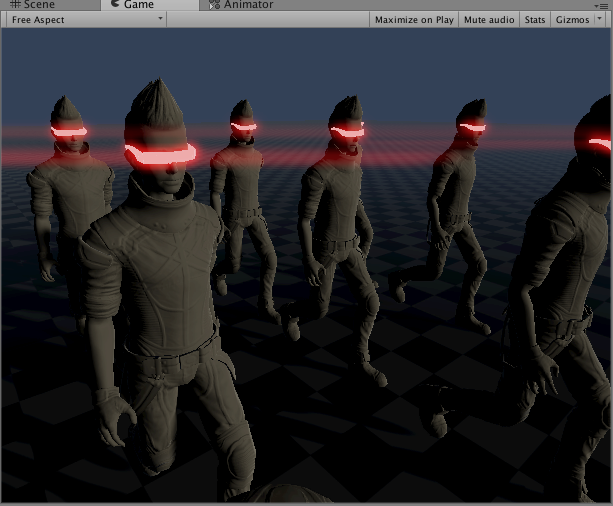This screenshot has height=506, width=613.
Task: Show the Stats overlay
Action: [534, 20]
